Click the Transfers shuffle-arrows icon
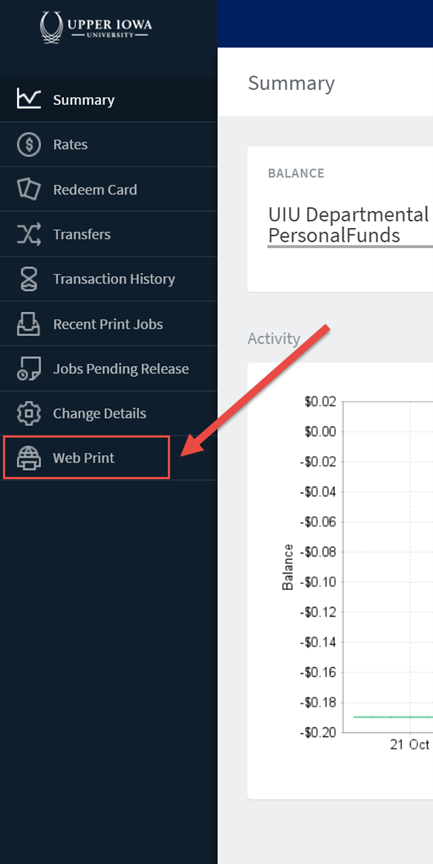Screen dimensions: 433x864 29,234
